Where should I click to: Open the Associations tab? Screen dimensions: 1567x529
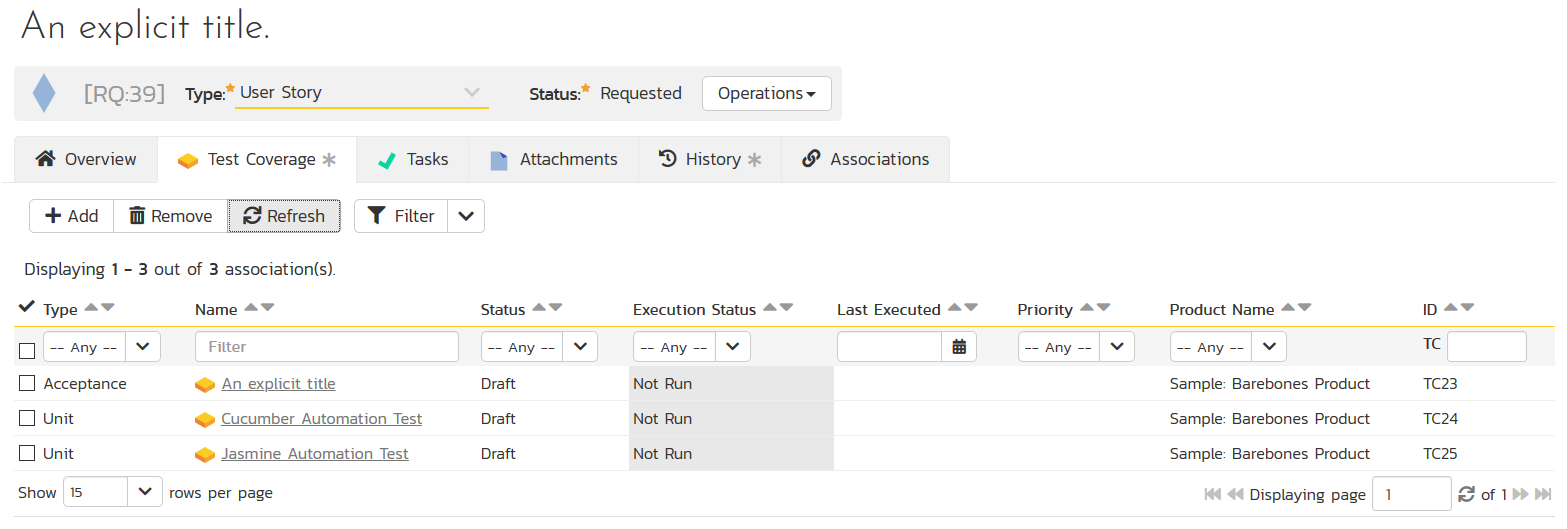[865, 160]
